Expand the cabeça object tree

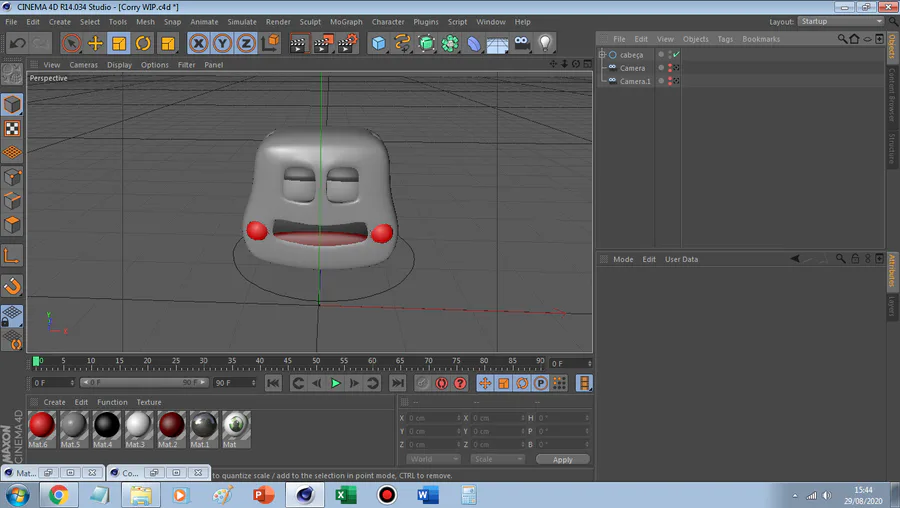[603, 55]
